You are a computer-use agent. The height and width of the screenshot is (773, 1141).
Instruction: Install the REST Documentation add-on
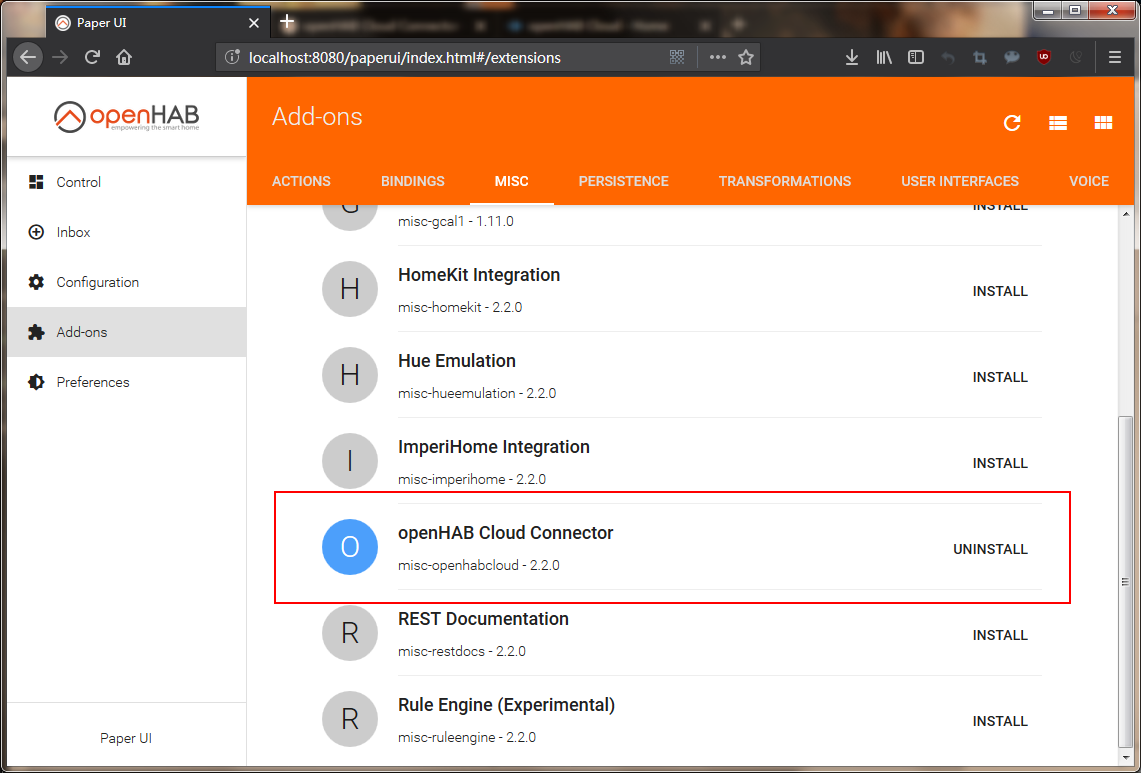pos(1000,635)
